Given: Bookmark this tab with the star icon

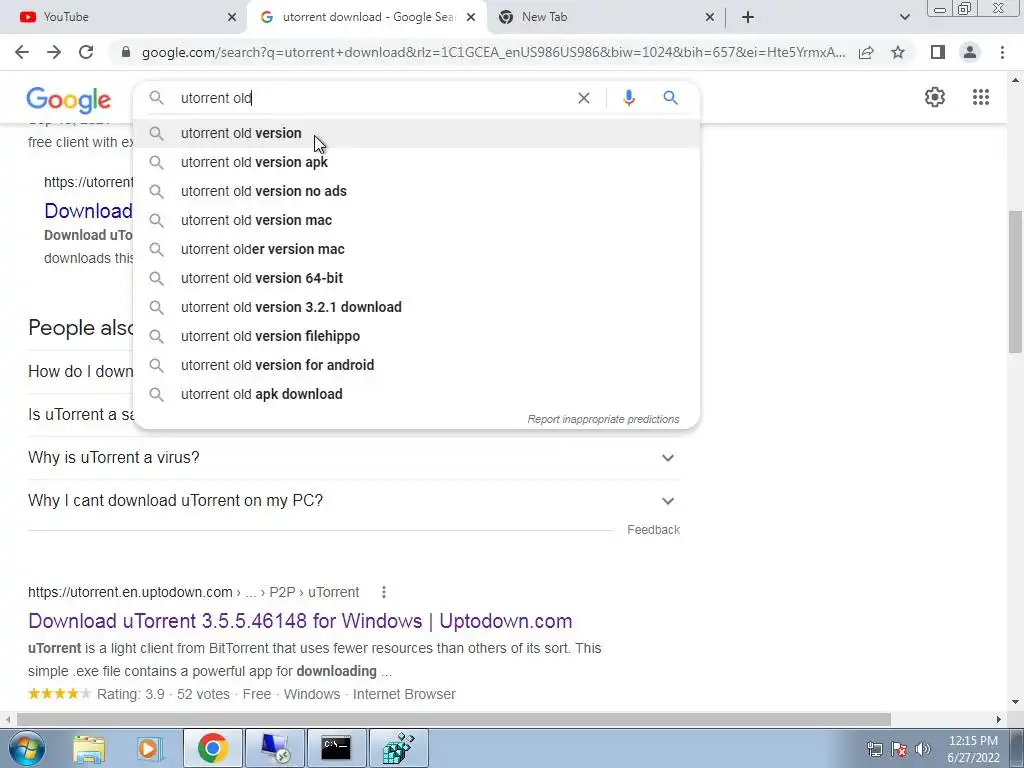Looking at the screenshot, I should pos(898,52).
